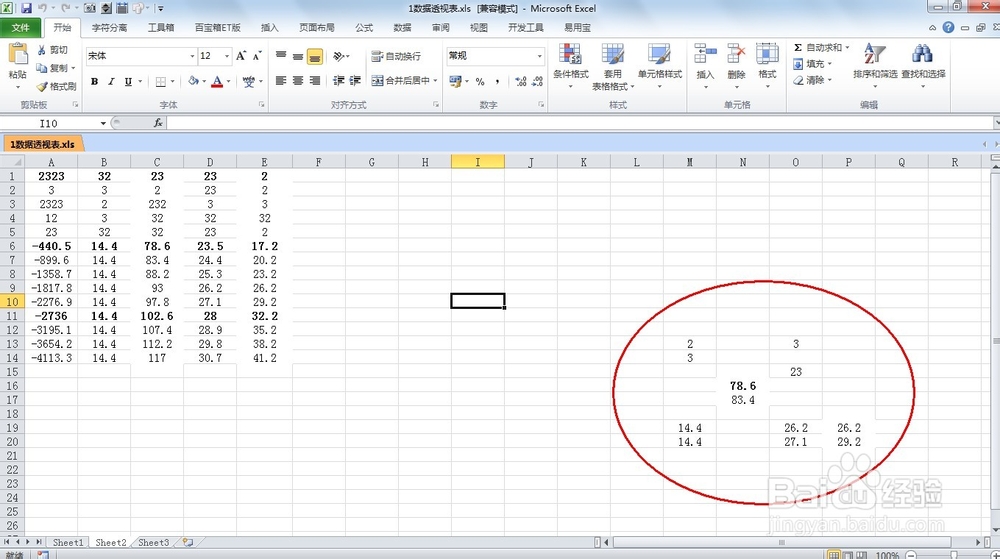Screen dimensions: 1000x559
Task: Toggle Wrap Text (自动换行)
Action: 396,56
